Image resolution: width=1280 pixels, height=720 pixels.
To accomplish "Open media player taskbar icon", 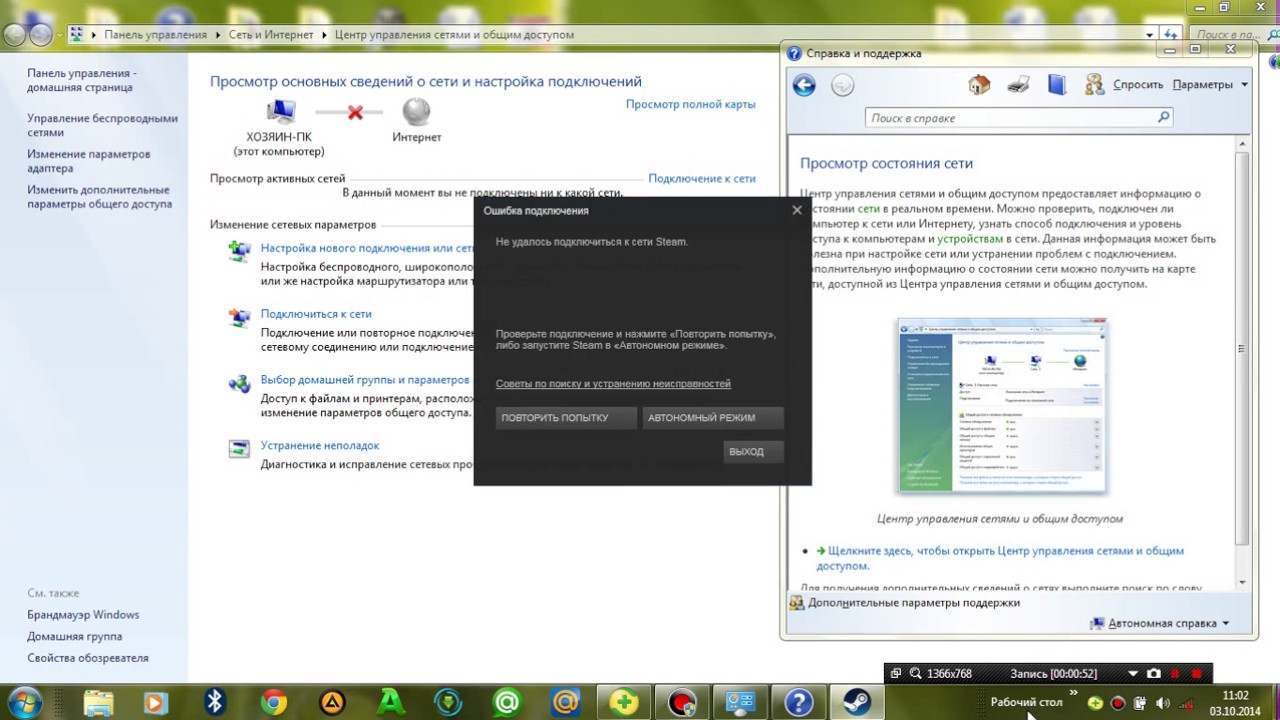I will [x=155, y=703].
